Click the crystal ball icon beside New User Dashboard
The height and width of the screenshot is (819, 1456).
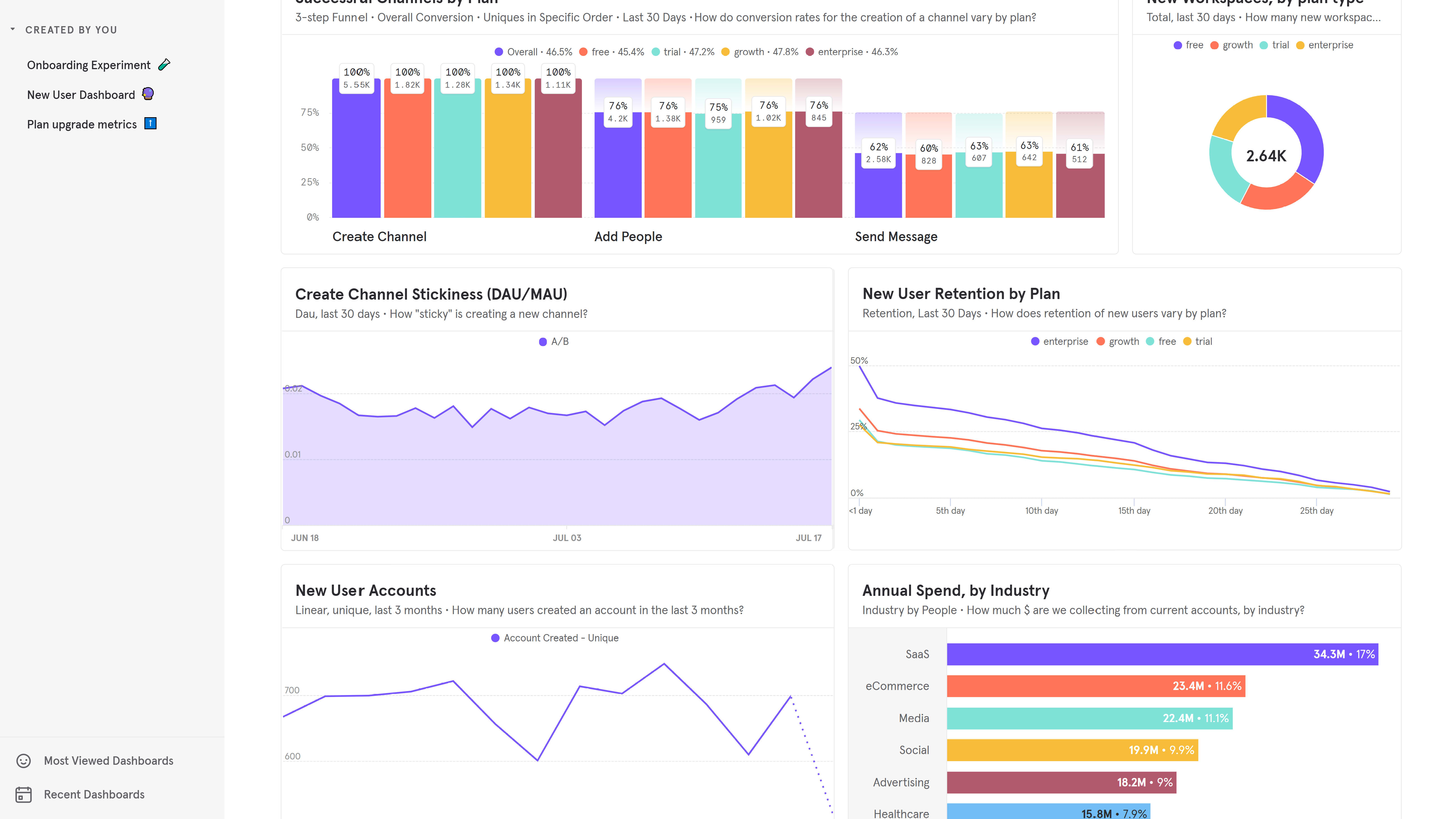148,94
